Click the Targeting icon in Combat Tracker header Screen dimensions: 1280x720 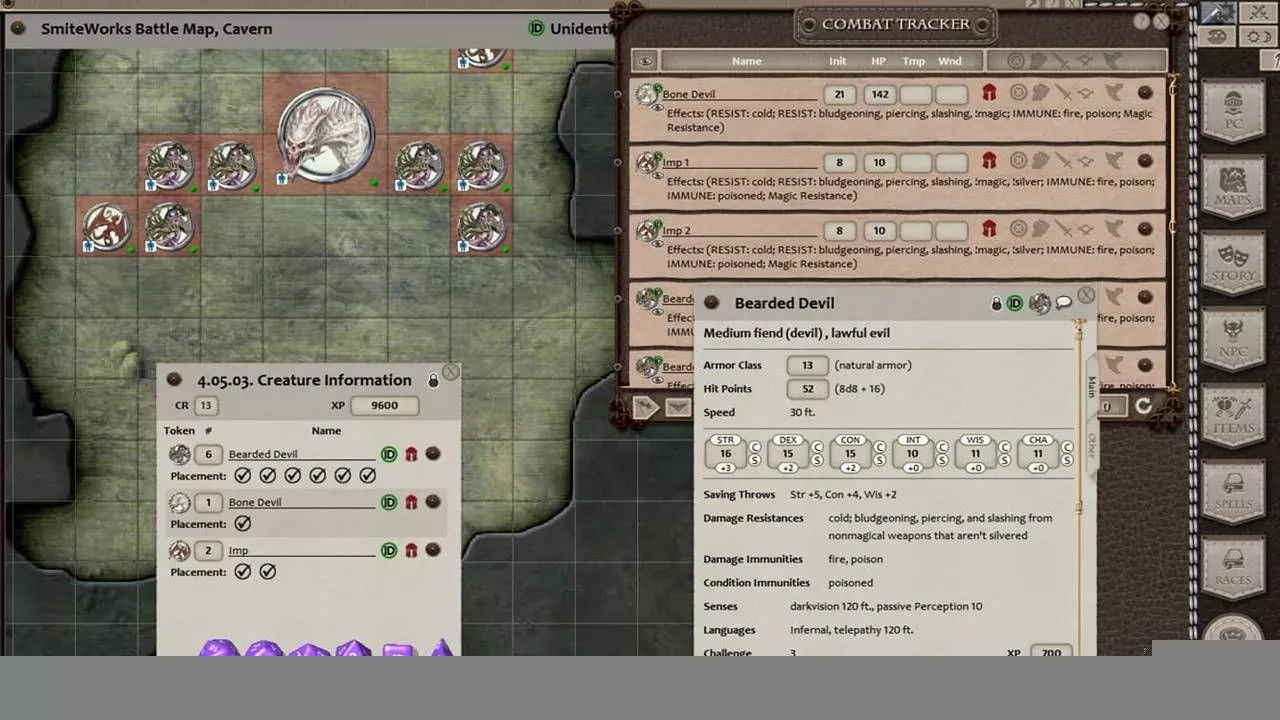1016,61
